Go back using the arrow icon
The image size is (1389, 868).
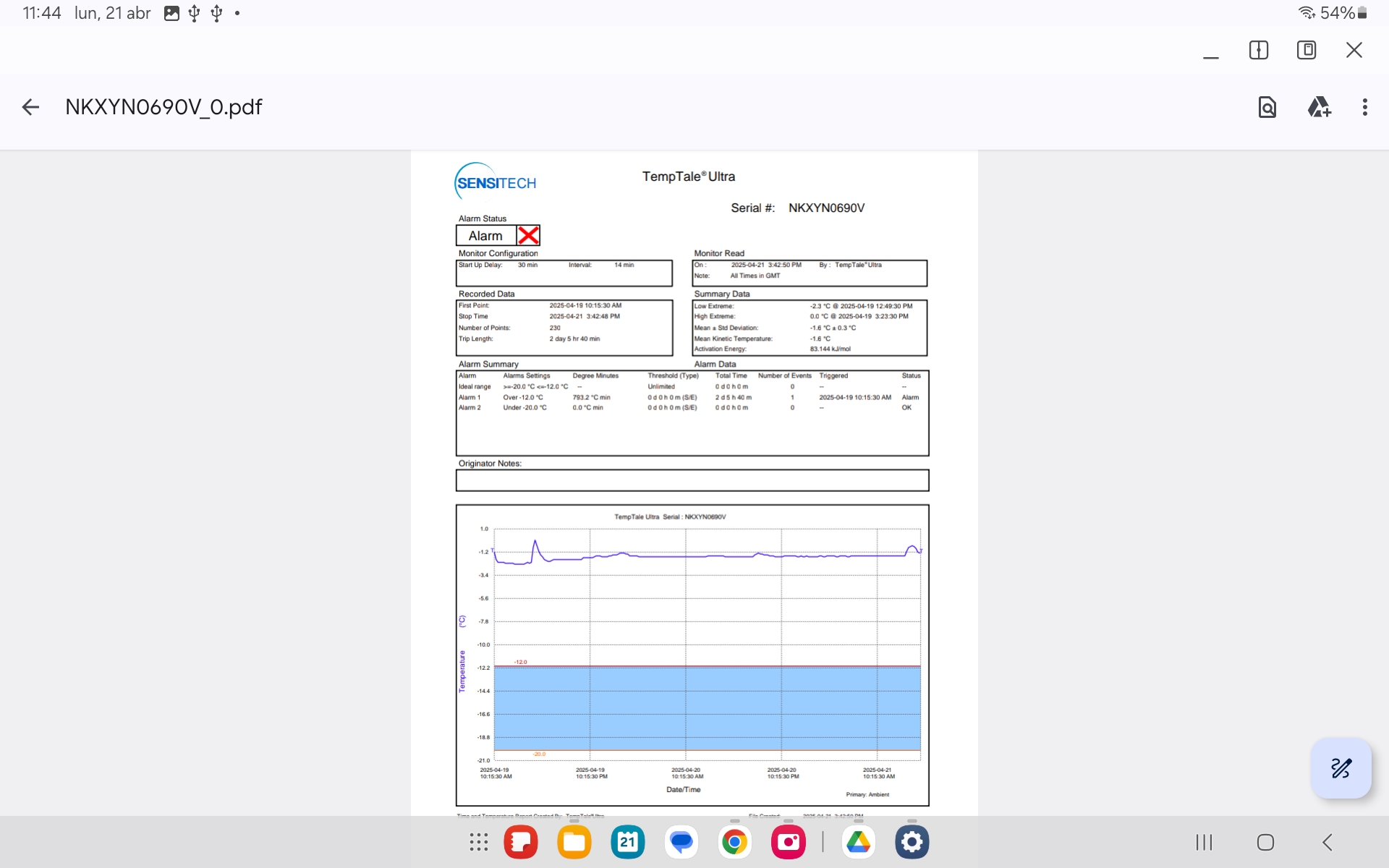click(x=30, y=107)
